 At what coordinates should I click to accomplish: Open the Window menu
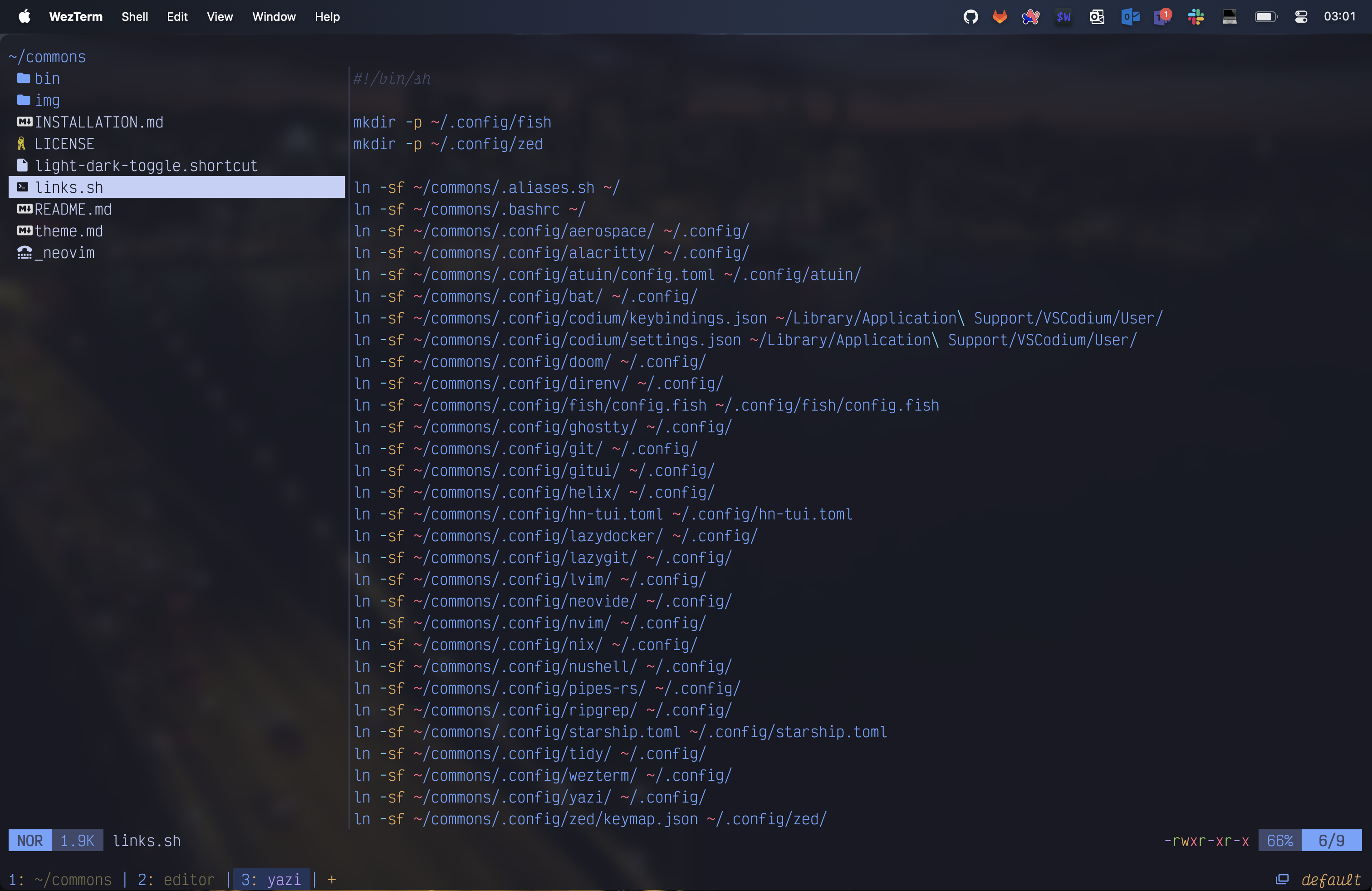click(274, 17)
